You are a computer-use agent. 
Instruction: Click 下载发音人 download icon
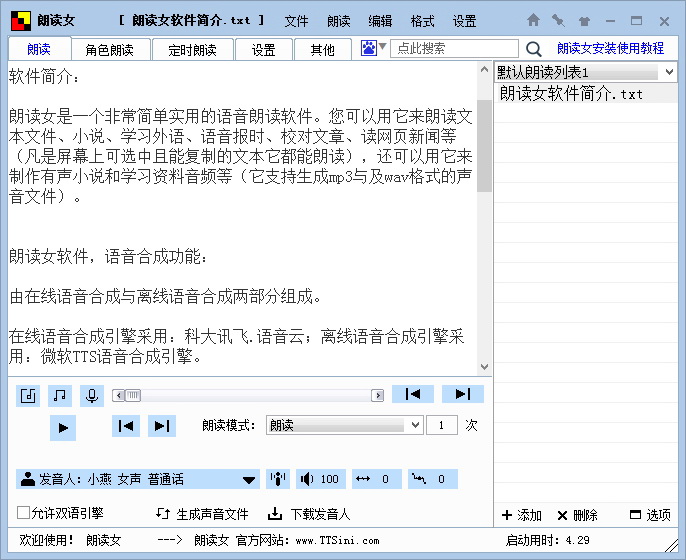click(x=275, y=514)
